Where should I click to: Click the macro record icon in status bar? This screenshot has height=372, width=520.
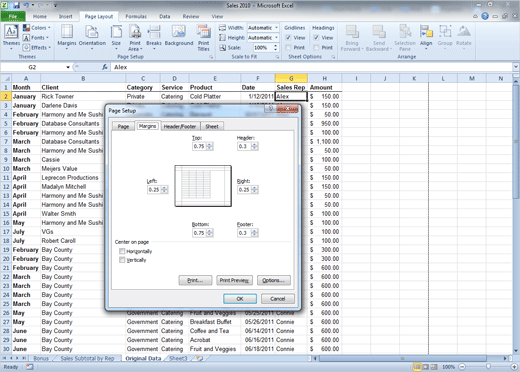30,367
